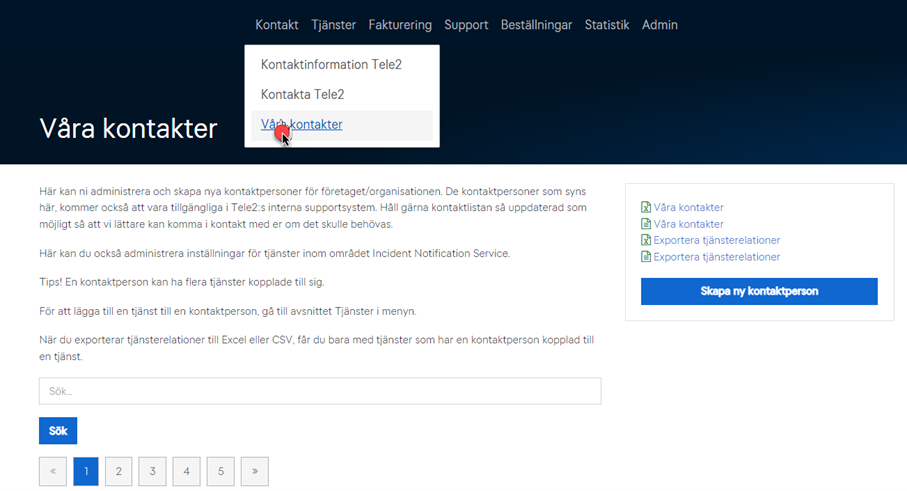Open the Fakturering menu
The height and width of the screenshot is (491, 907).
pyautogui.click(x=400, y=25)
